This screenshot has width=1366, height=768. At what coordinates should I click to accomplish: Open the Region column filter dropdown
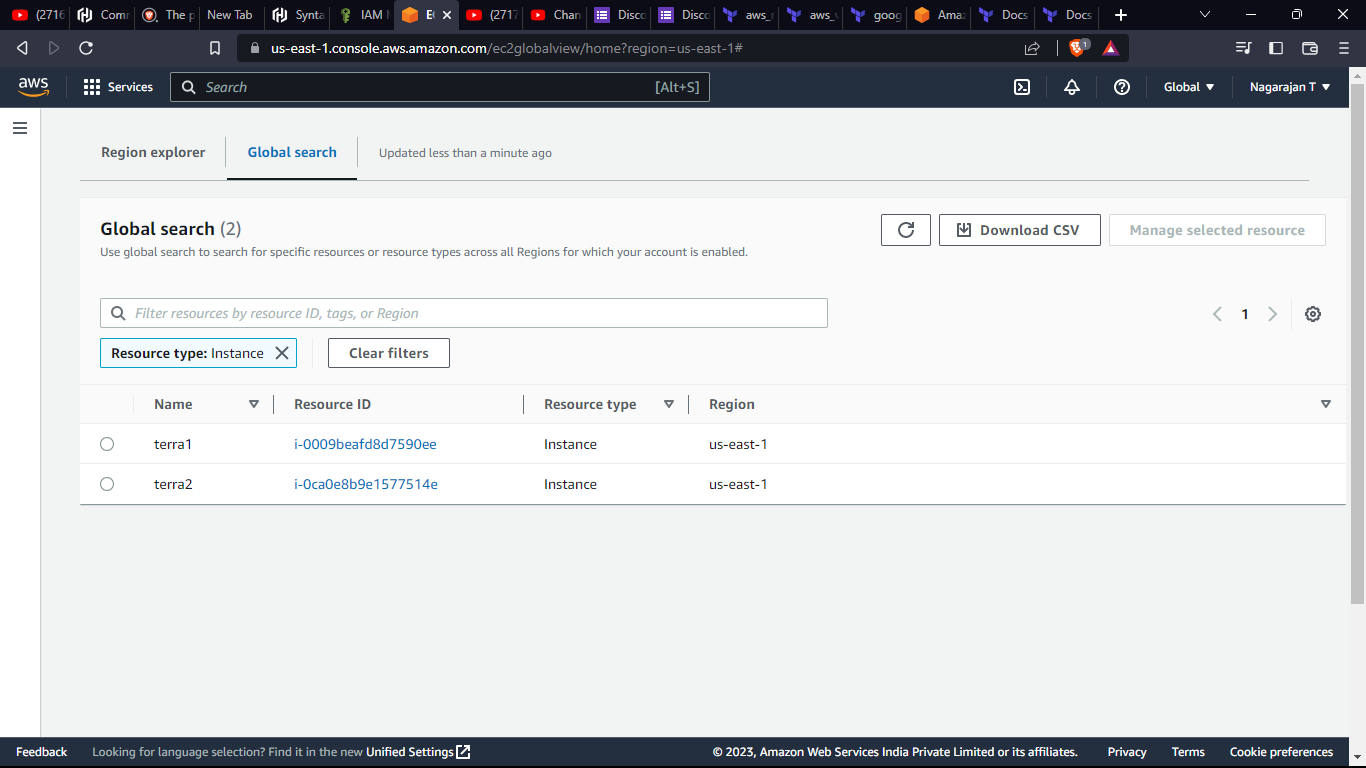[x=1326, y=404]
